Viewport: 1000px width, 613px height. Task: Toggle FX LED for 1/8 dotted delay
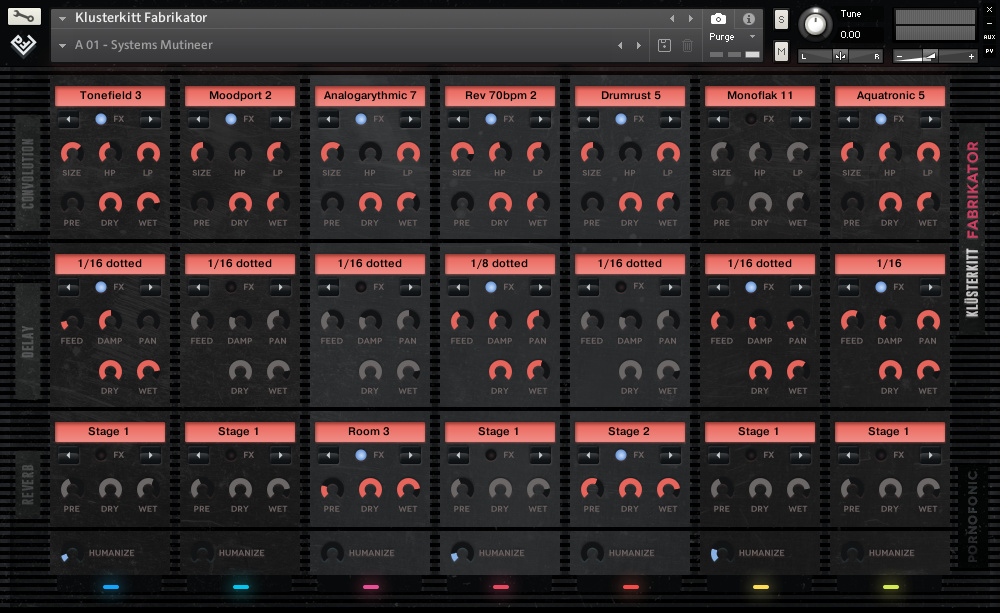pyautogui.click(x=490, y=288)
